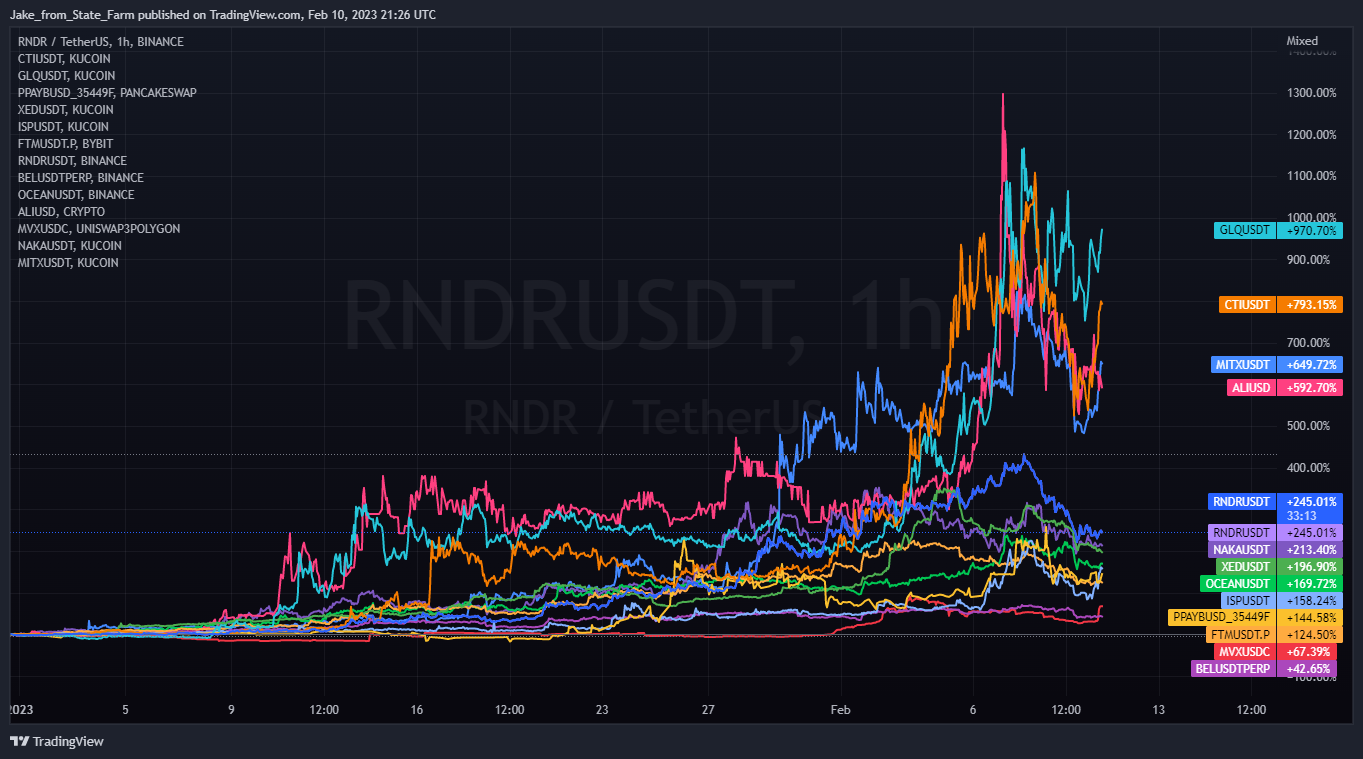Click the XEDUSDT +196.90% price label
This screenshot has height=759, width=1363.
pos(1279,566)
